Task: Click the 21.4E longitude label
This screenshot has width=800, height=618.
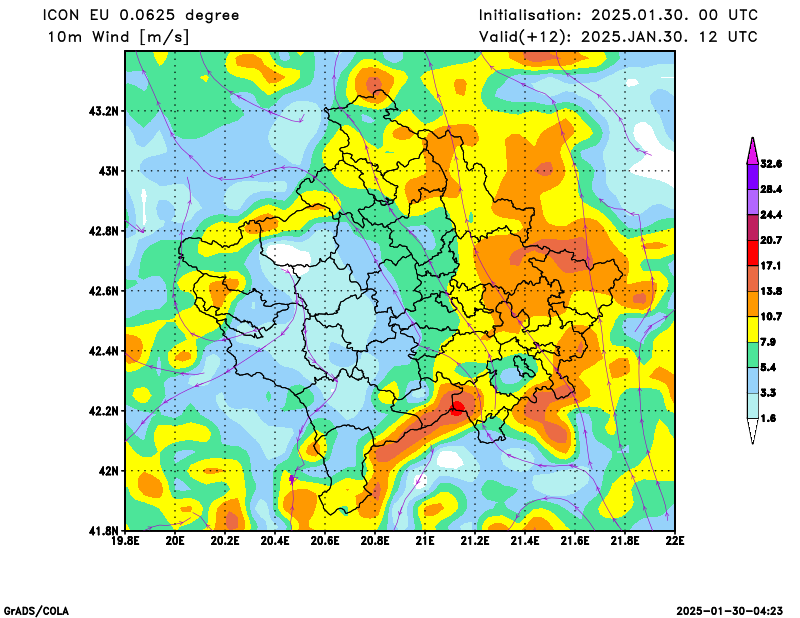Action: [x=526, y=540]
